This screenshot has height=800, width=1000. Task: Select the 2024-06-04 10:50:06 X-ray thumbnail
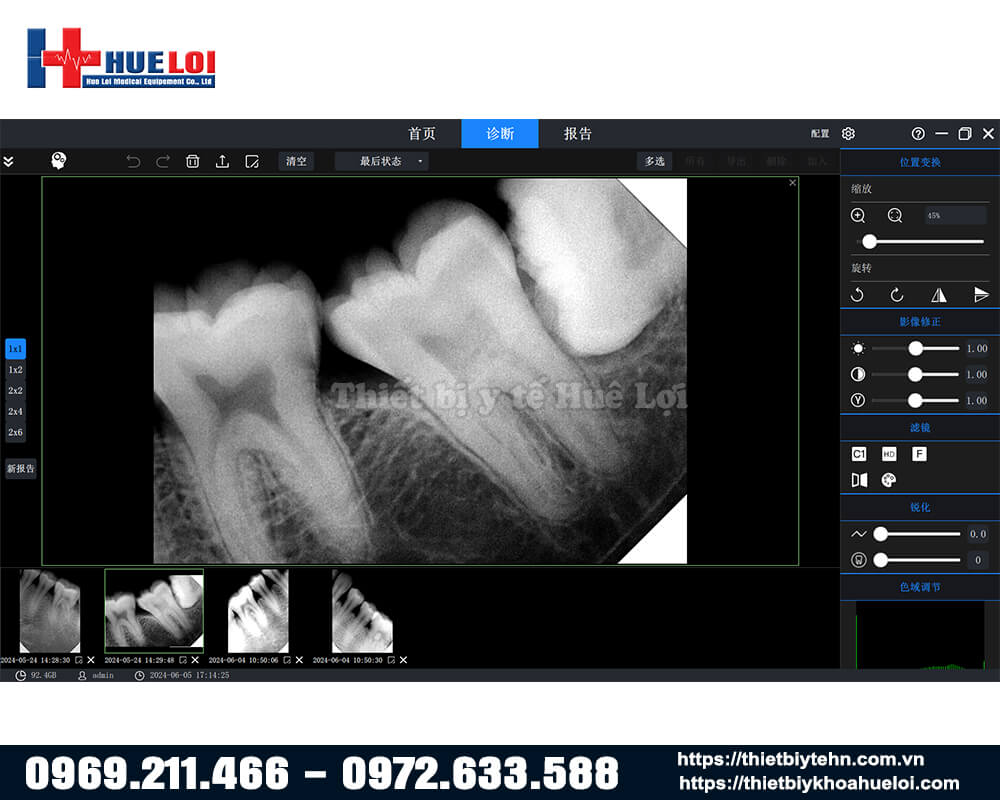257,611
